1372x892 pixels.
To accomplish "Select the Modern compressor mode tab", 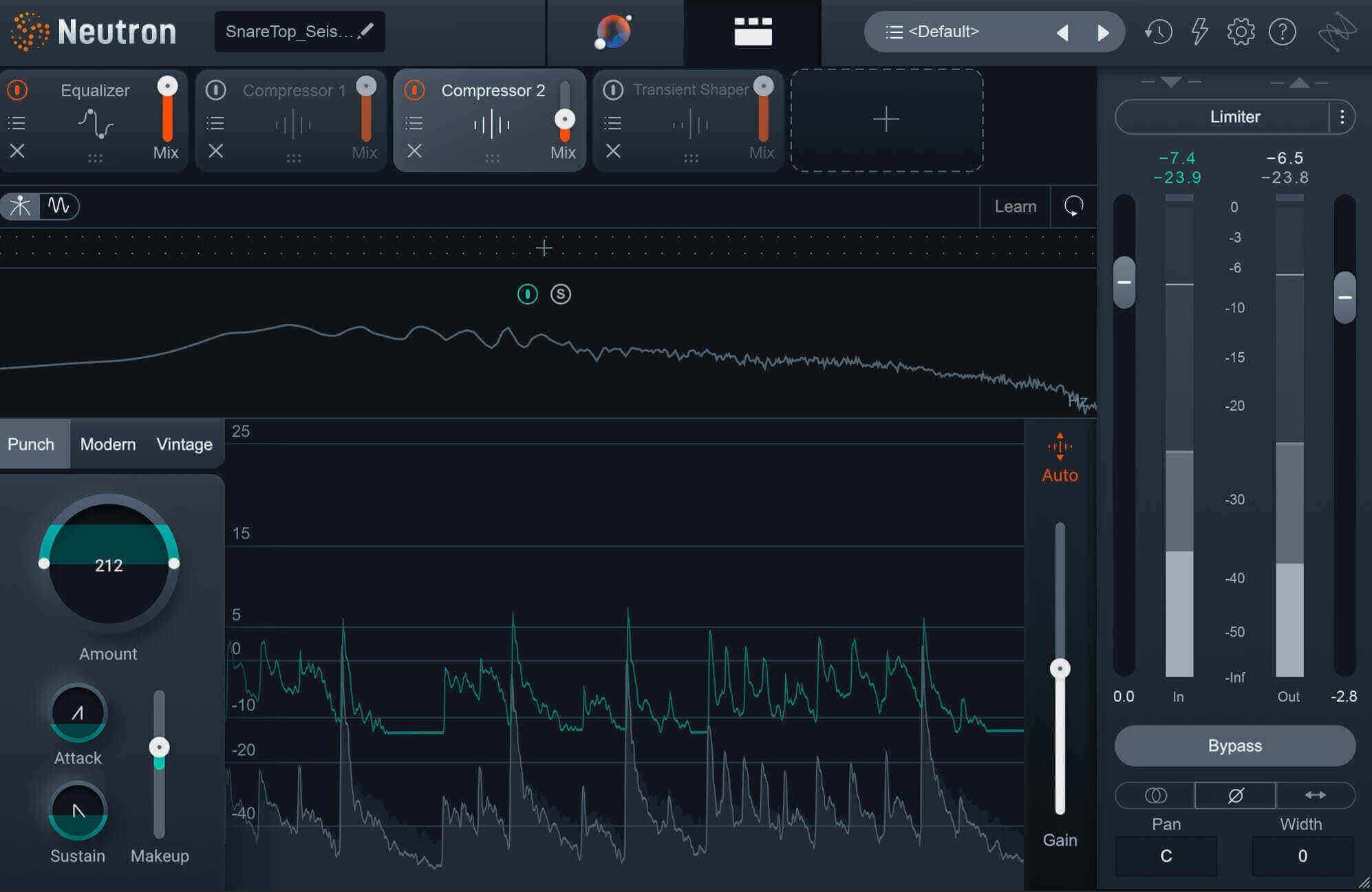I will pos(108,444).
